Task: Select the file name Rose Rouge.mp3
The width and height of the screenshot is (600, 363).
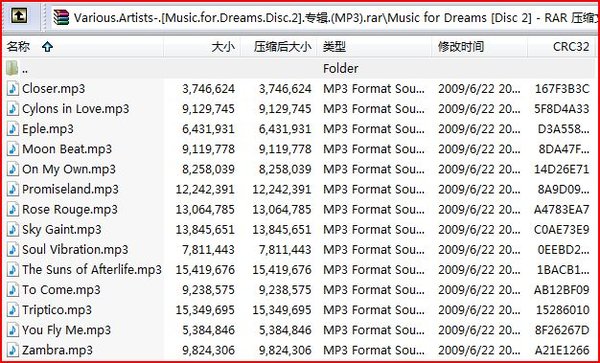Action: tap(70, 209)
